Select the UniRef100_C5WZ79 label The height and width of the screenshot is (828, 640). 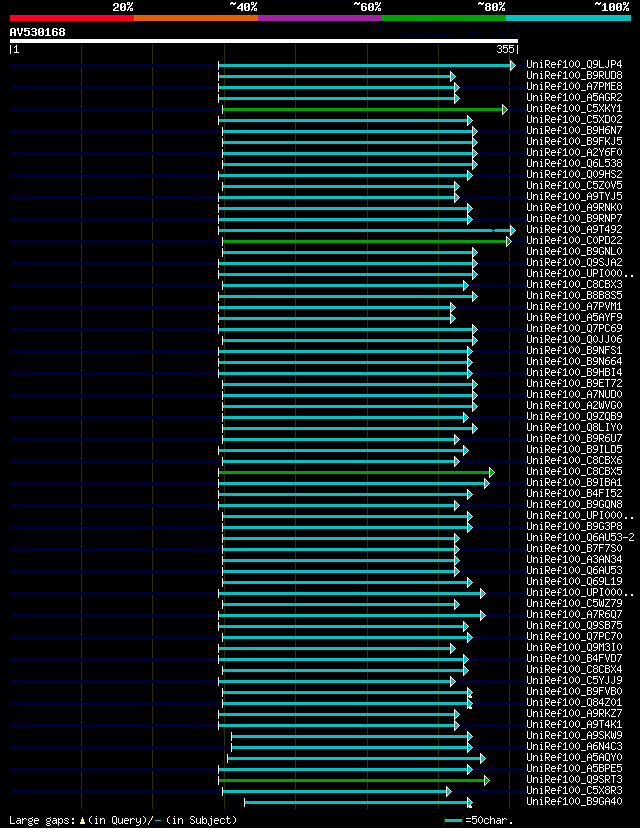[x=574, y=604]
